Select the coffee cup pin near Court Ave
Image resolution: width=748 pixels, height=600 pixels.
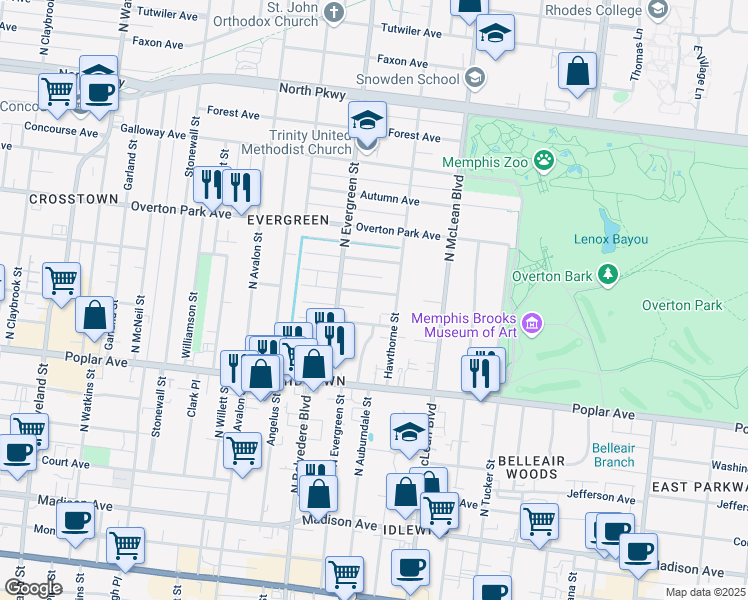tap(17, 456)
